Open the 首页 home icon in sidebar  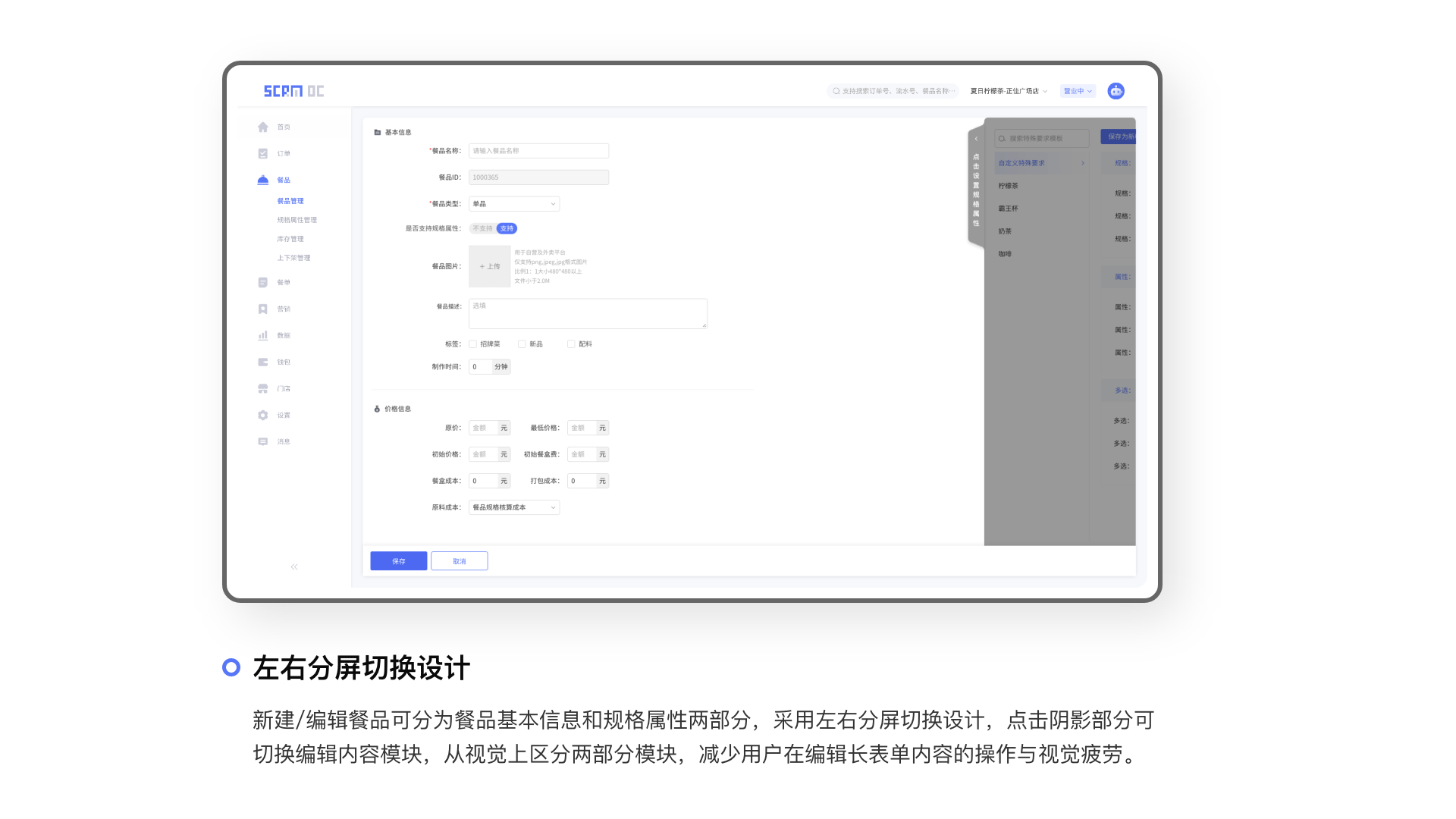pos(263,127)
